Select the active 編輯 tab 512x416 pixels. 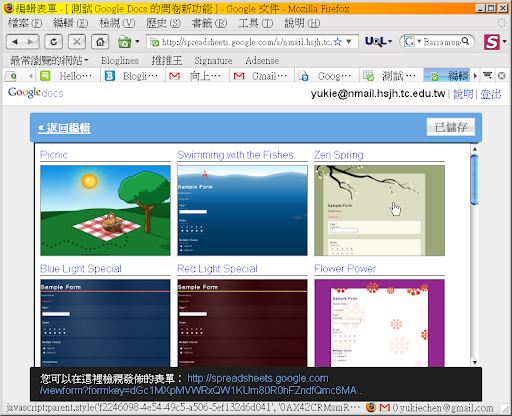(447, 76)
